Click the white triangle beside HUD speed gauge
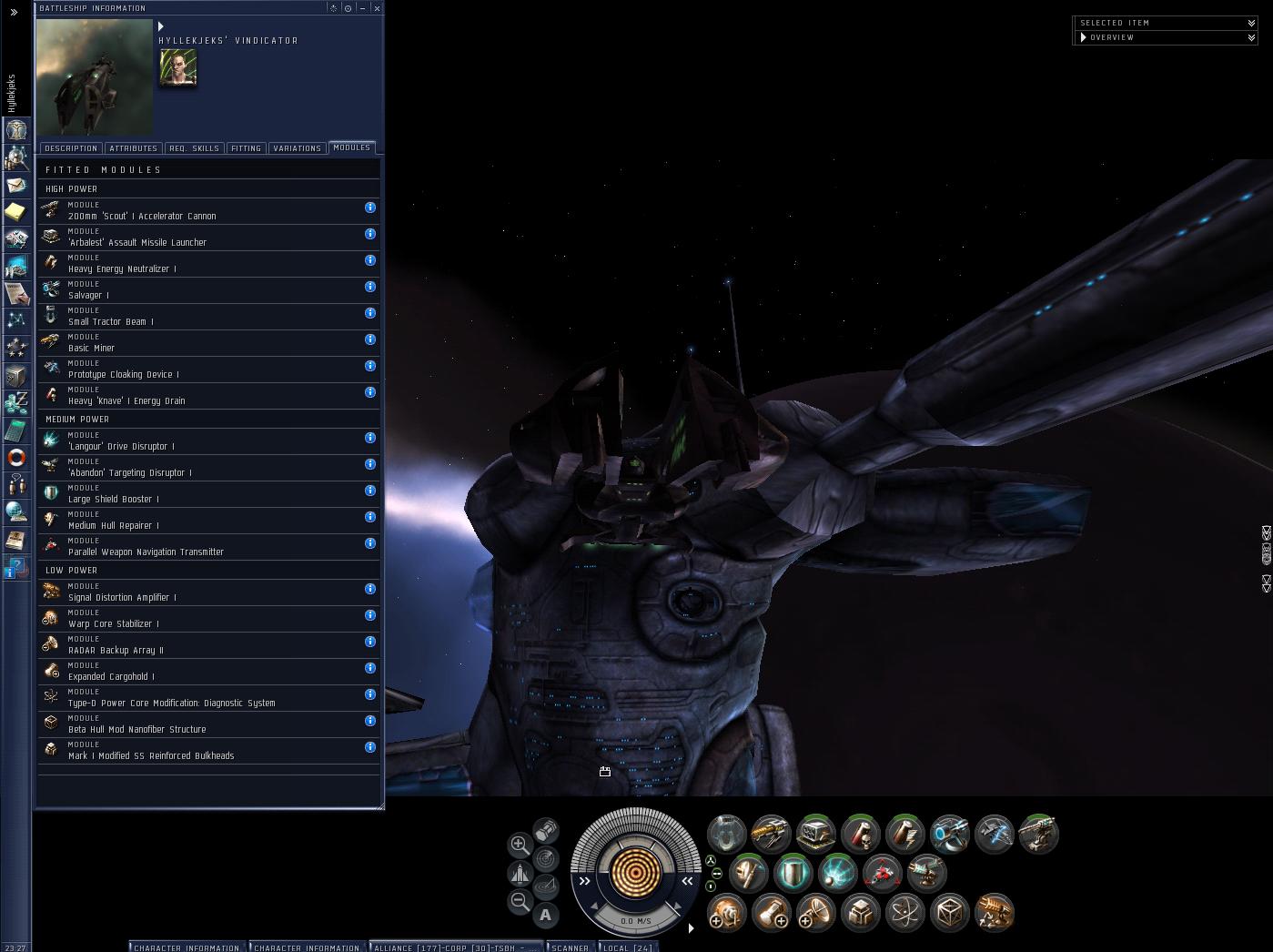1273x952 pixels. [x=691, y=928]
